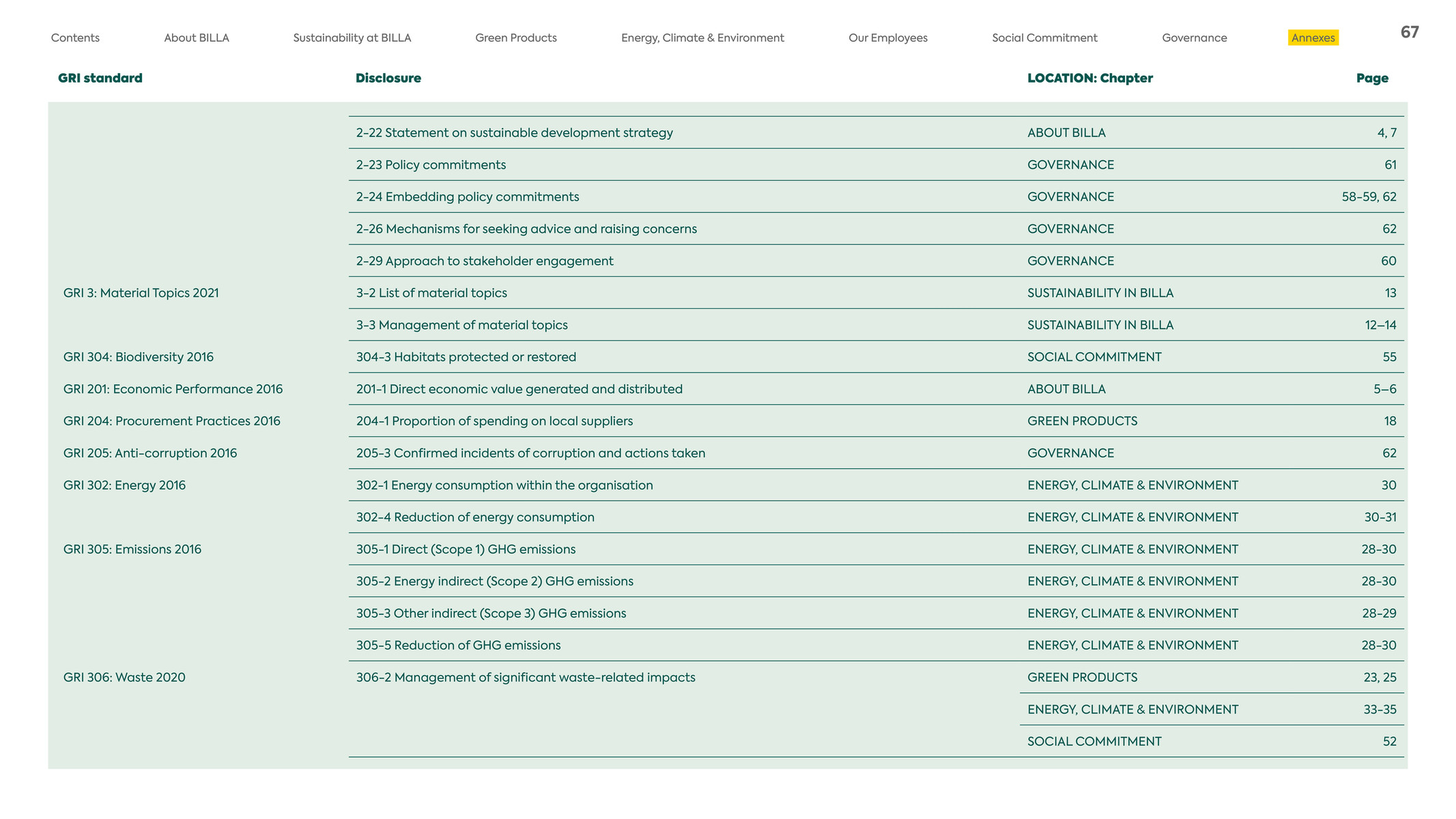
Task: Click 2-26 Mechanisms for seeking advice text
Action: click(x=526, y=229)
